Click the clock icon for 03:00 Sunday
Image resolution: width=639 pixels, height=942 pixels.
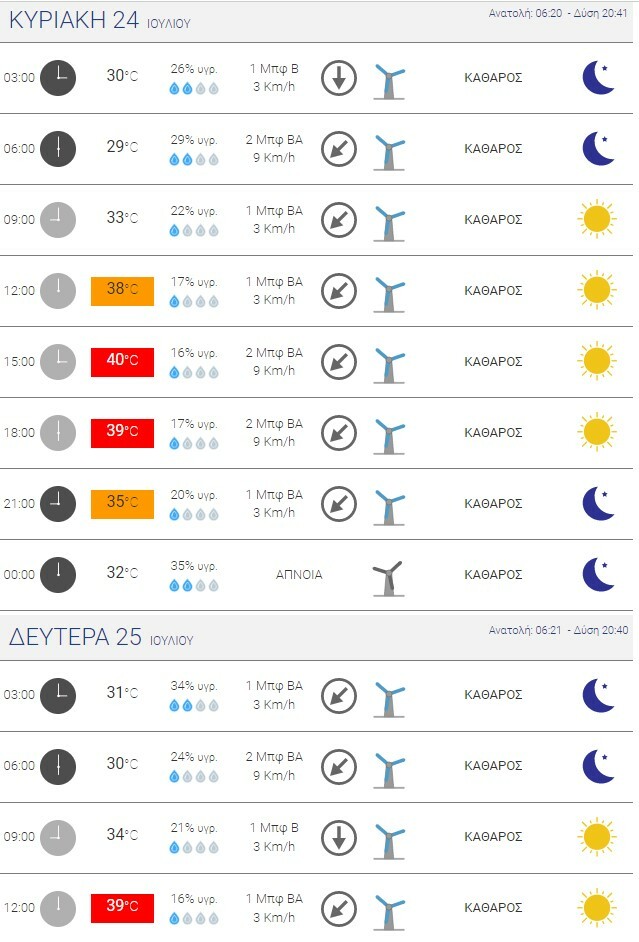[x=57, y=77]
